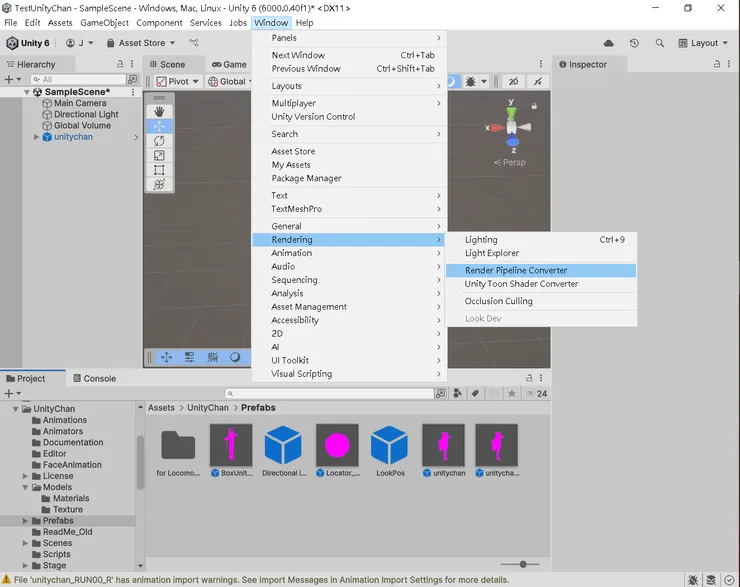740x587 pixels.
Task: Open Unity Cloud services icon
Action: coord(608,43)
